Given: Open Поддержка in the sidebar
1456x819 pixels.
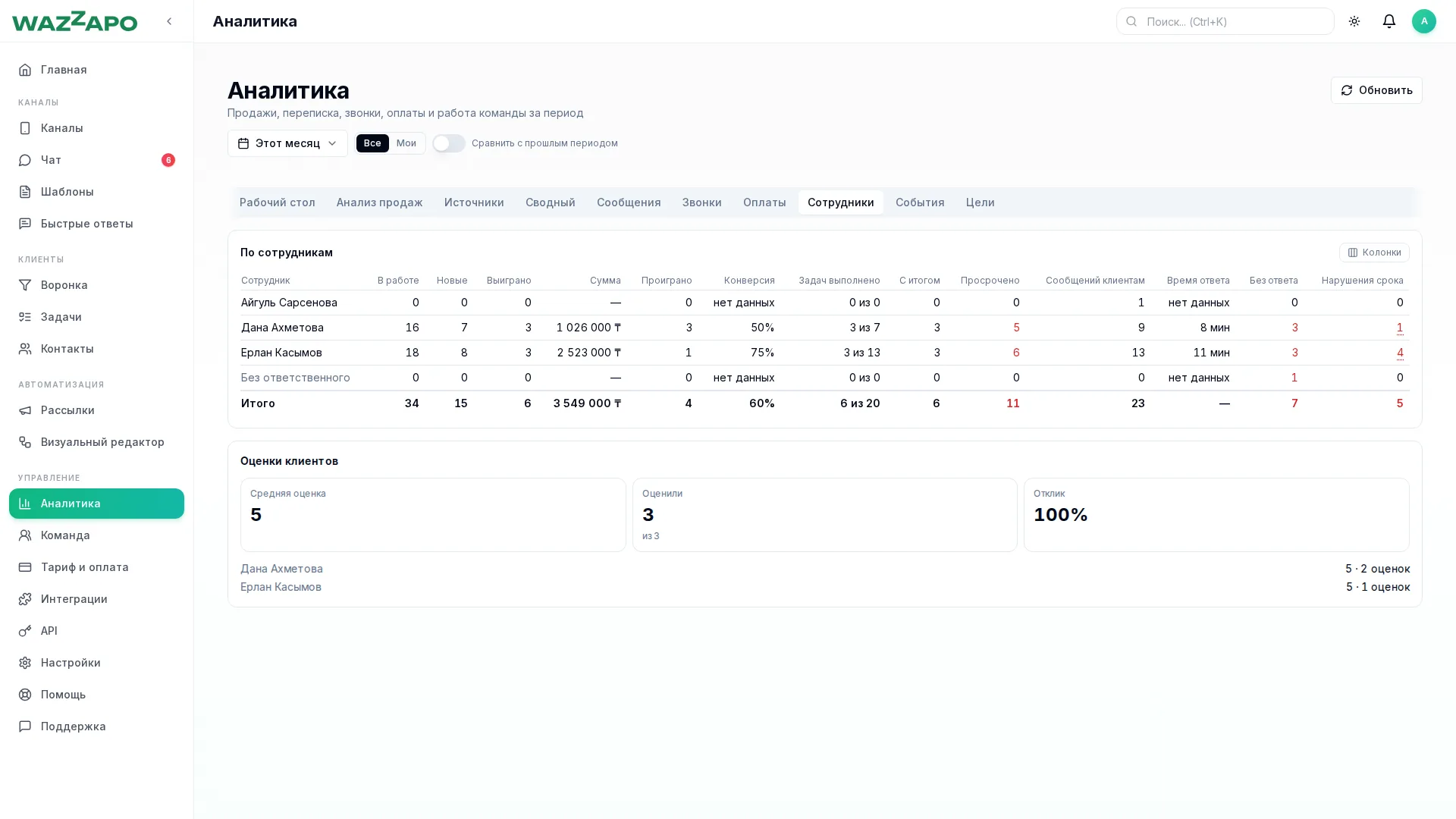Looking at the screenshot, I should 96,726.
